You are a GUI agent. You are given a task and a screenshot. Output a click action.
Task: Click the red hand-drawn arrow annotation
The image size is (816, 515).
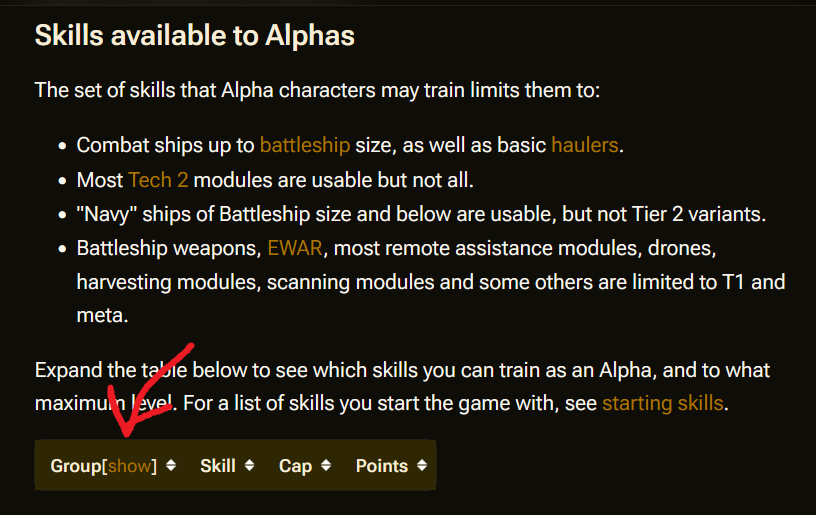point(146,389)
